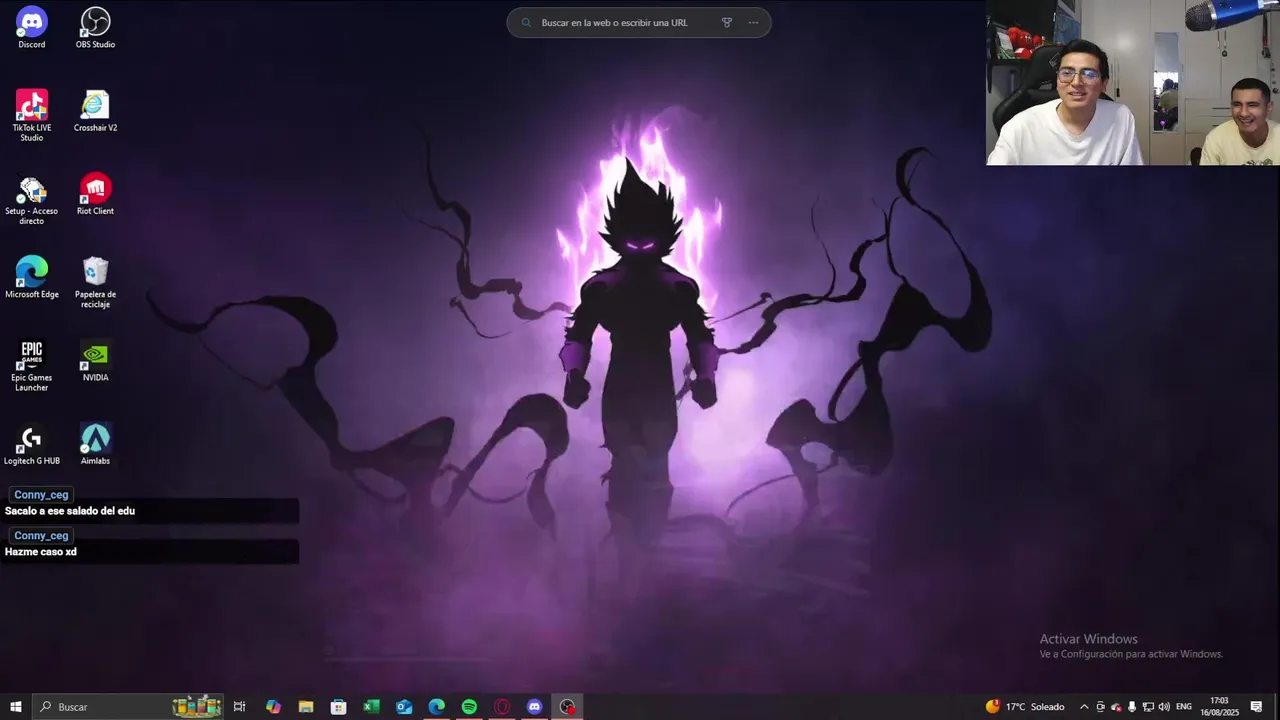Switch to Discord in the taskbar
This screenshot has height=720, width=1280.
(535, 707)
